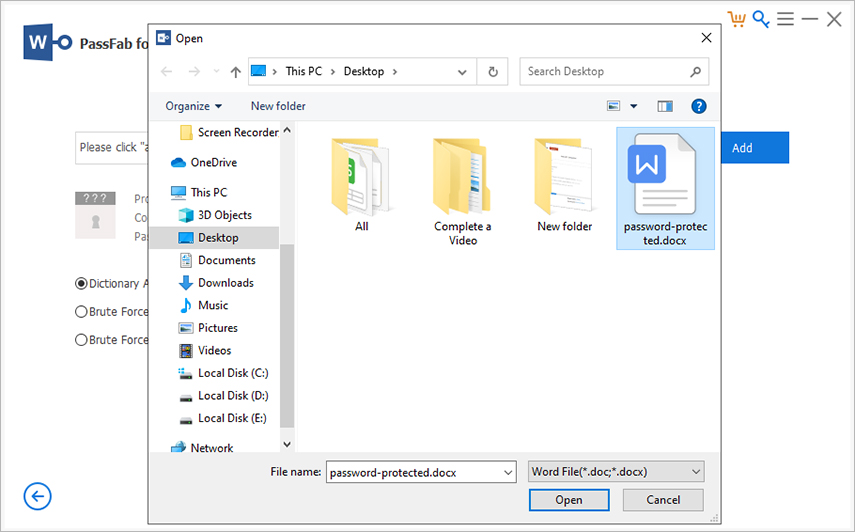Image resolution: width=855 pixels, height=532 pixels.
Task: Select the New folder folder in file list
Action: tap(564, 185)
